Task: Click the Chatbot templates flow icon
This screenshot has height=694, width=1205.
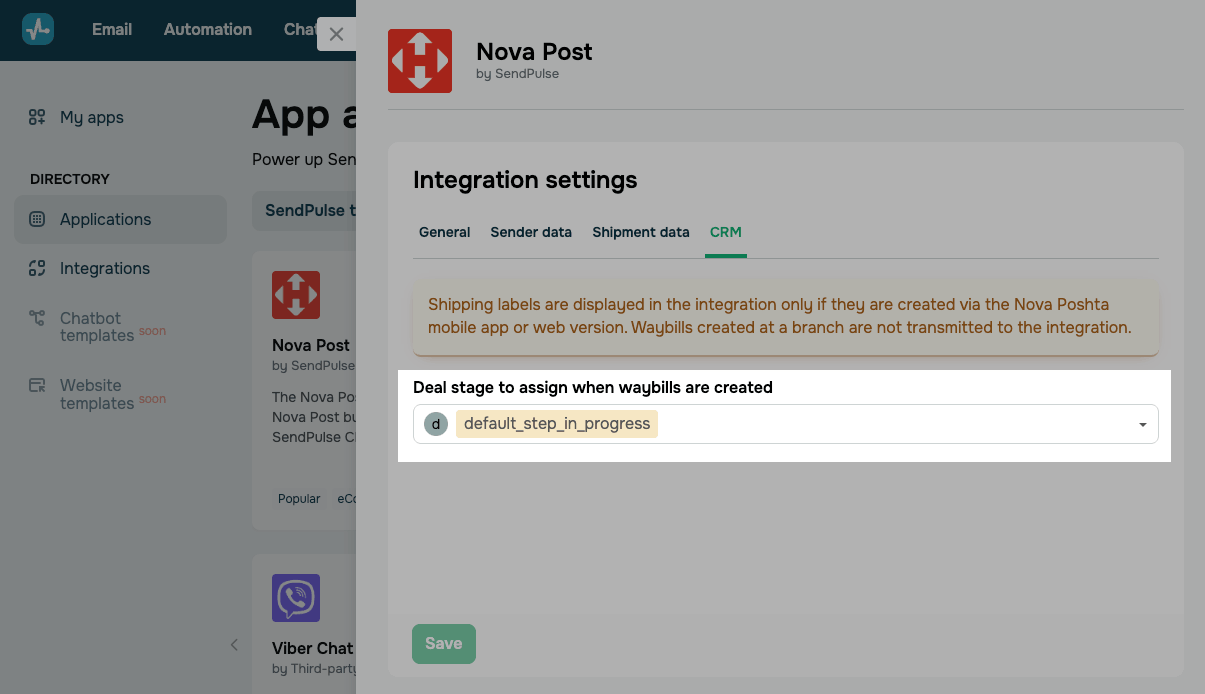Action: click(37, 318)
